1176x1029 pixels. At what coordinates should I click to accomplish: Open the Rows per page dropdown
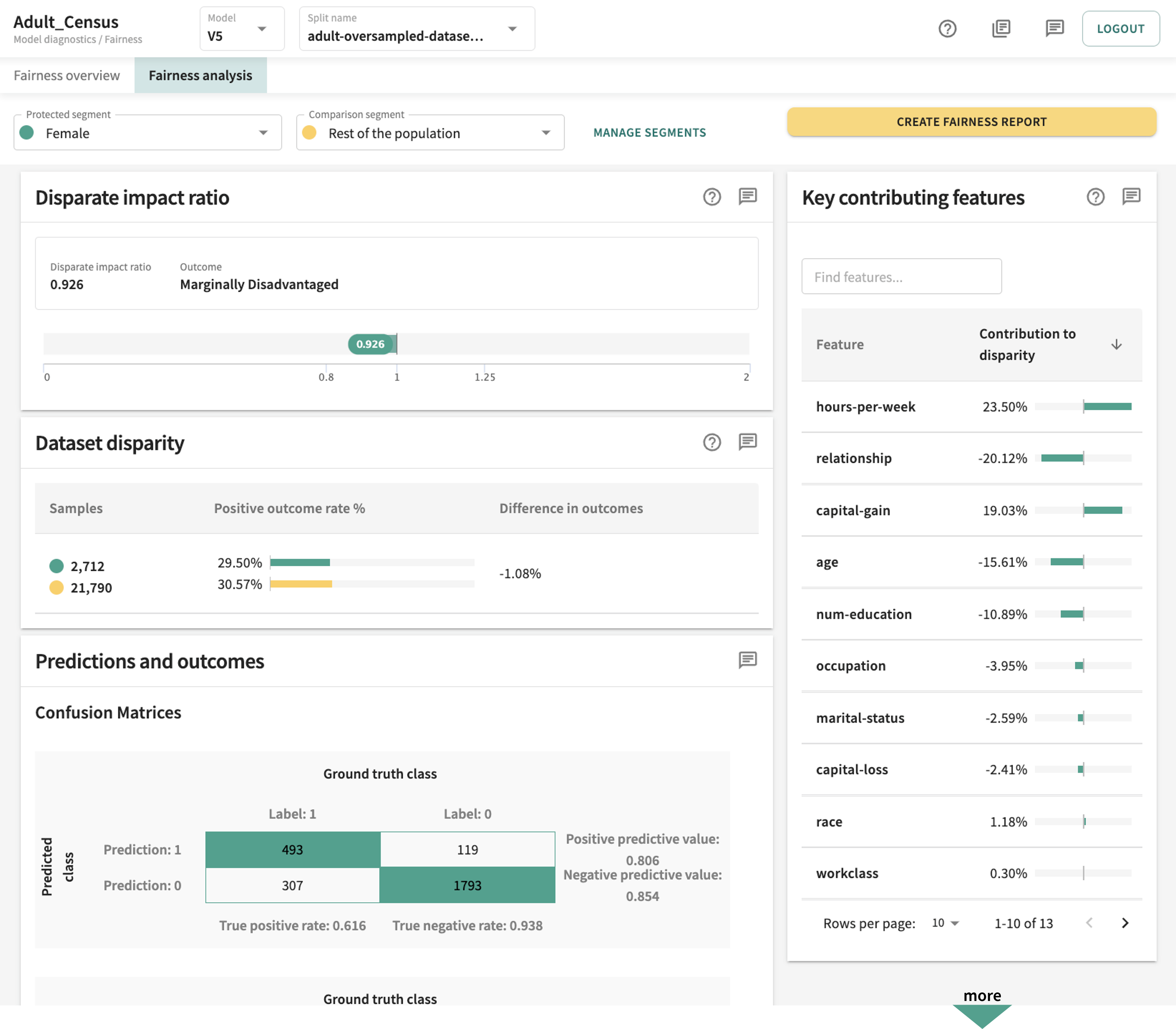tap(944, 923)
